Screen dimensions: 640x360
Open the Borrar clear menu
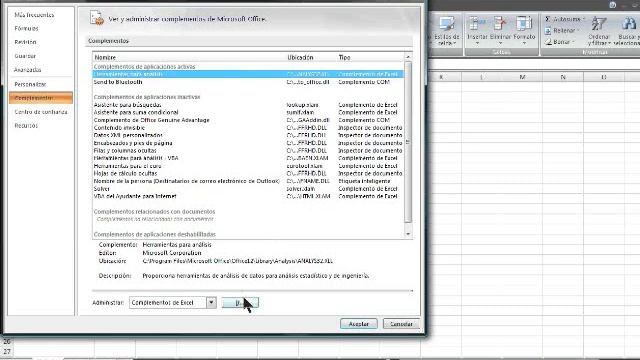point(560,42)
